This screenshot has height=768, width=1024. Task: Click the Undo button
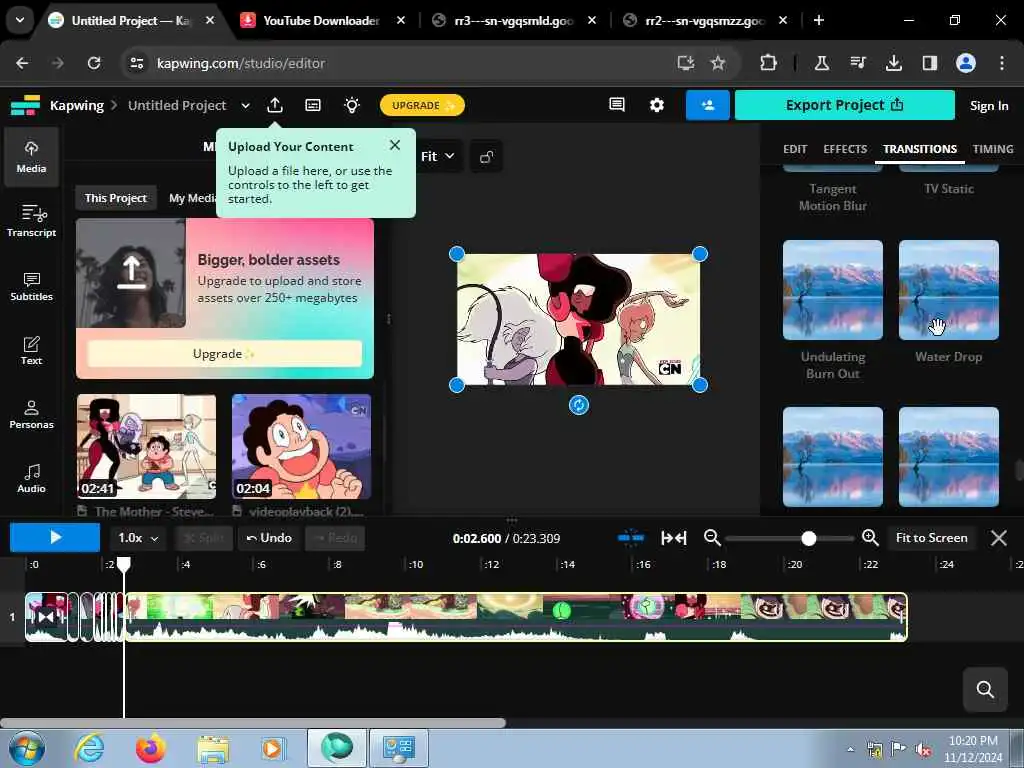(x=268, y=538)
